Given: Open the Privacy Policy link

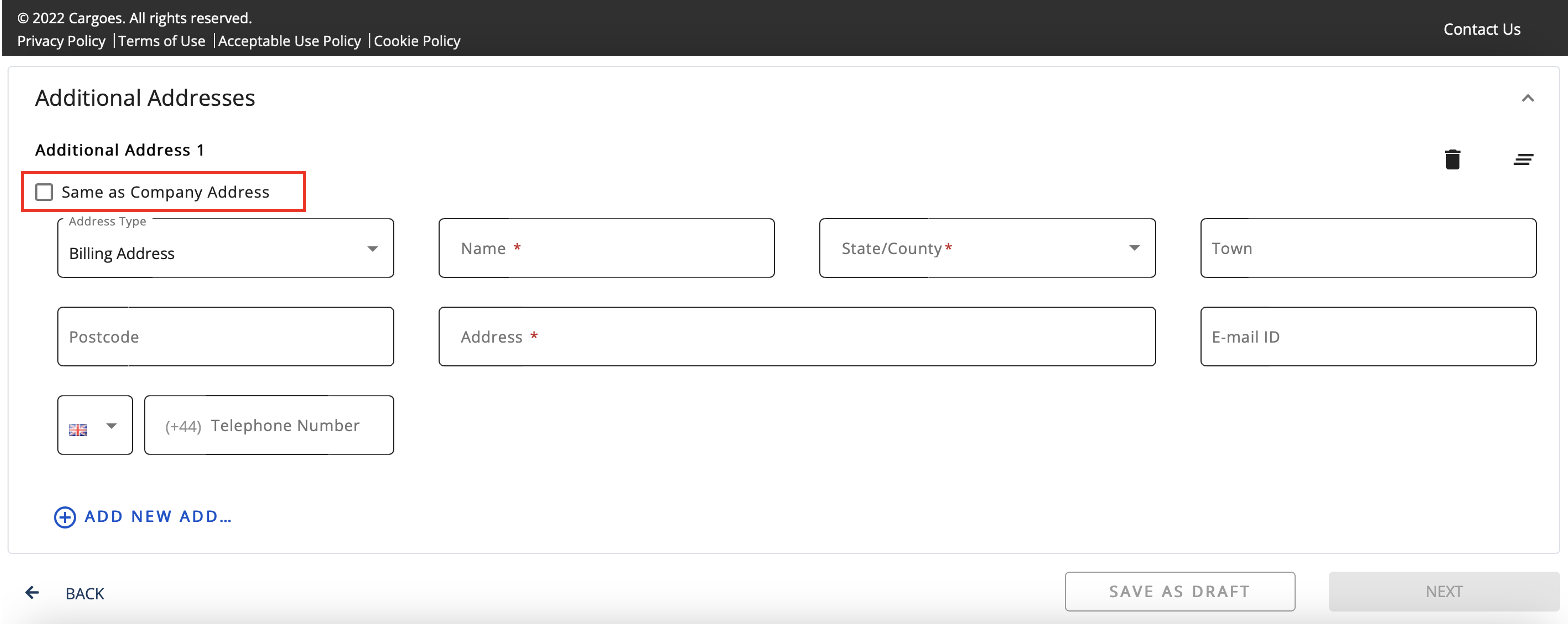Looking at the screenshot, I should pos(61,41).
